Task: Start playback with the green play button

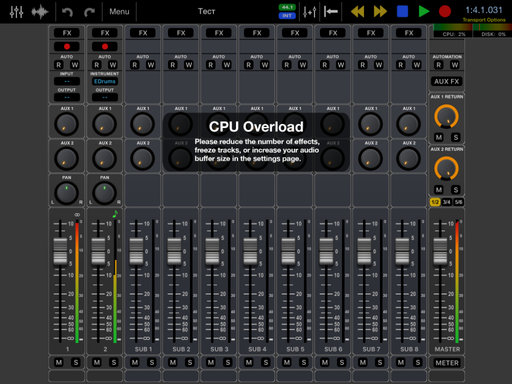Action: [424, 11]
